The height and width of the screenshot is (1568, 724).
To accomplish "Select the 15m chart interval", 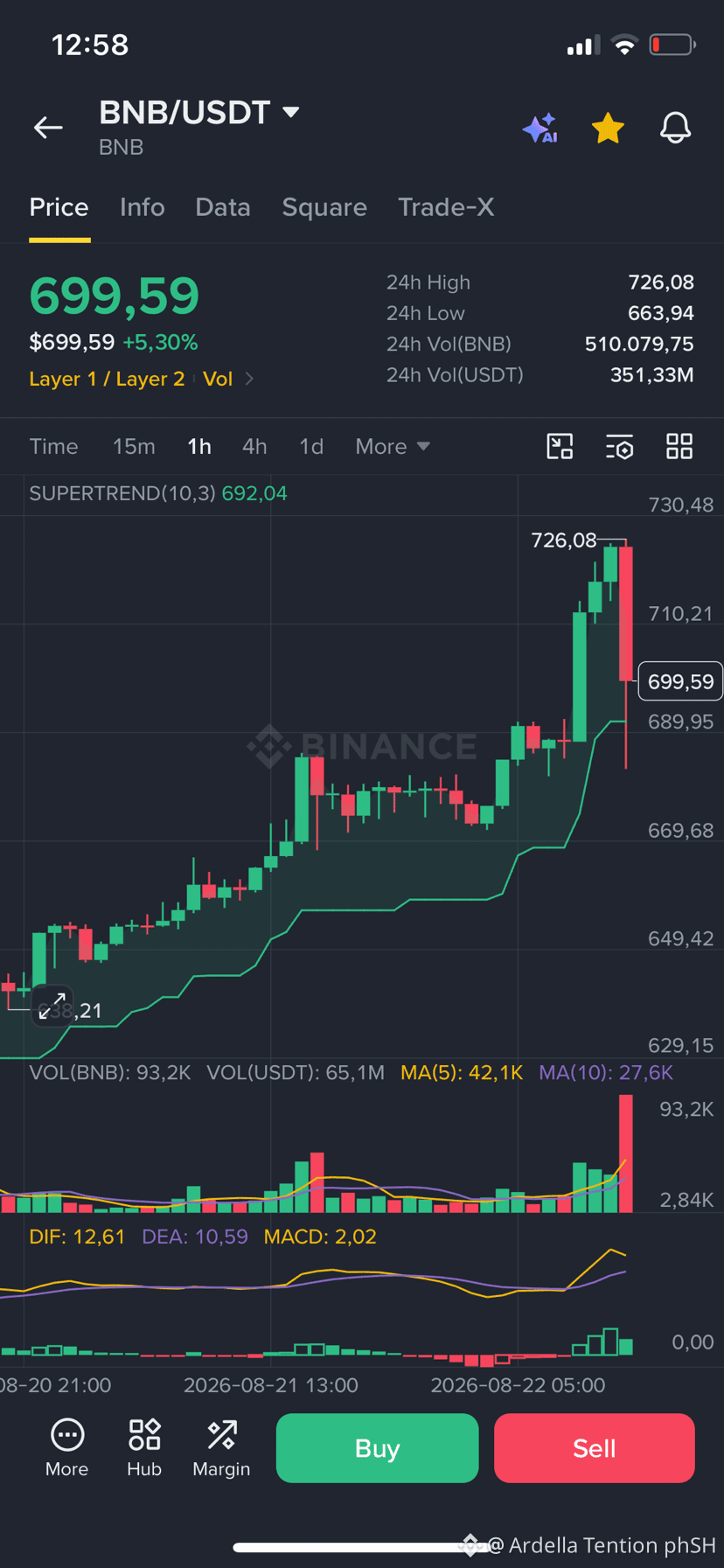I will (134, 447).
